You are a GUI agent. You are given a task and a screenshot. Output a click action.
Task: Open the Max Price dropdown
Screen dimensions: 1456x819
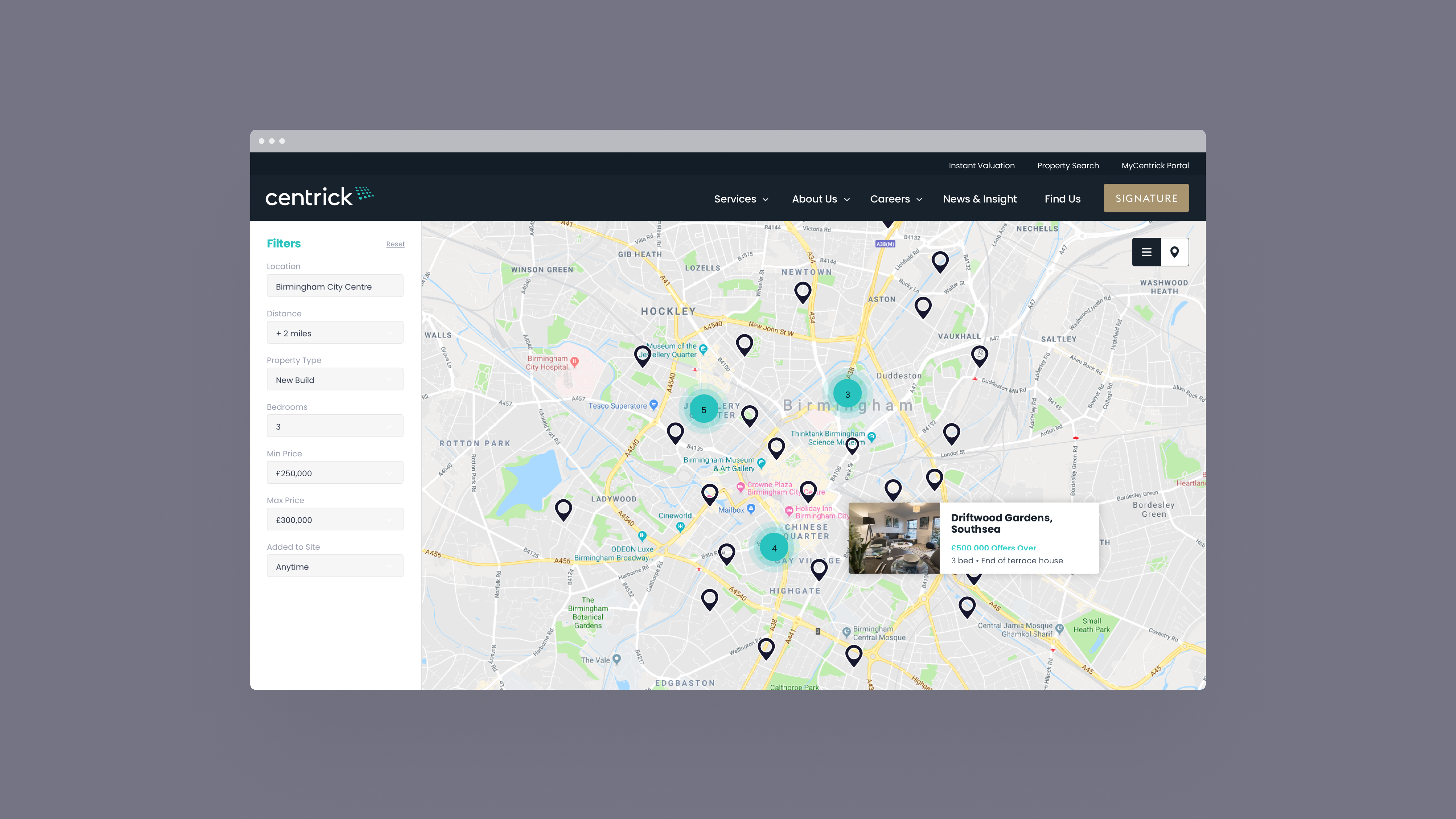tap(335, 520)
